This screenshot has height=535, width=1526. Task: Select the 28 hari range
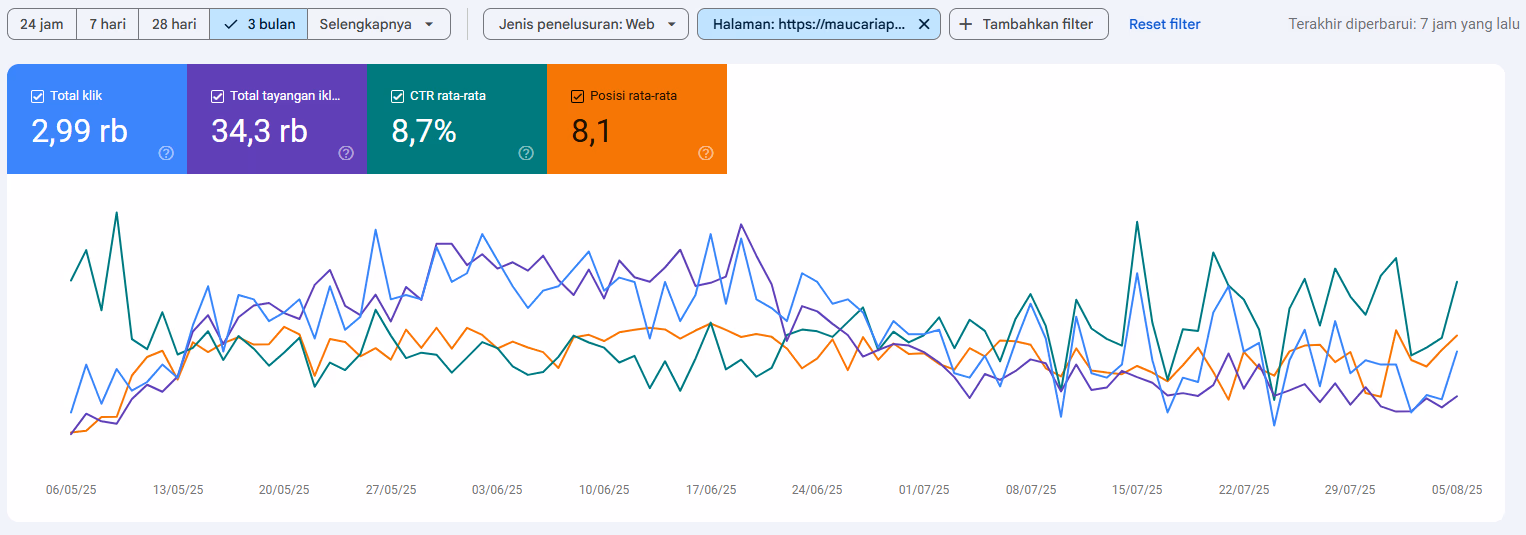(174, 24)
